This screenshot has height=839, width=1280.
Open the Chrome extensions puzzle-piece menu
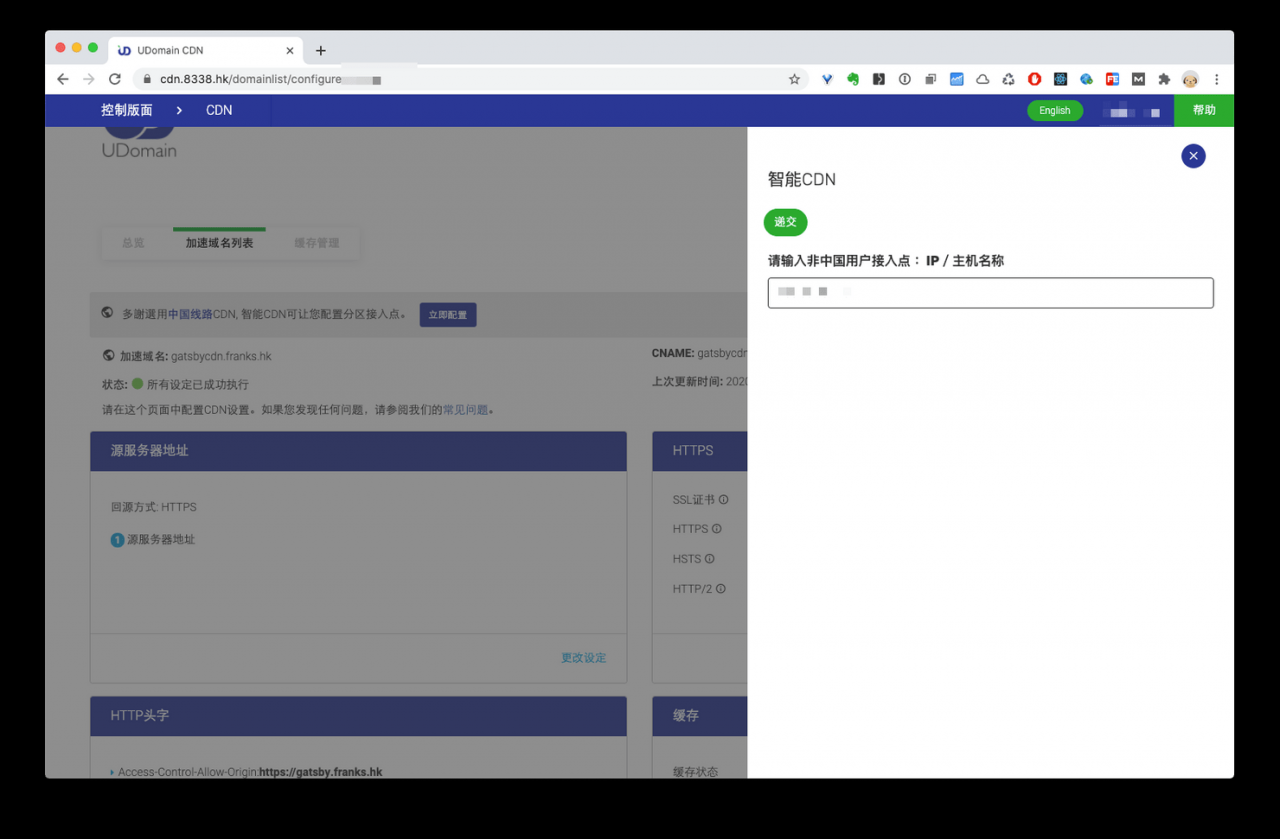coord(1163,79)
